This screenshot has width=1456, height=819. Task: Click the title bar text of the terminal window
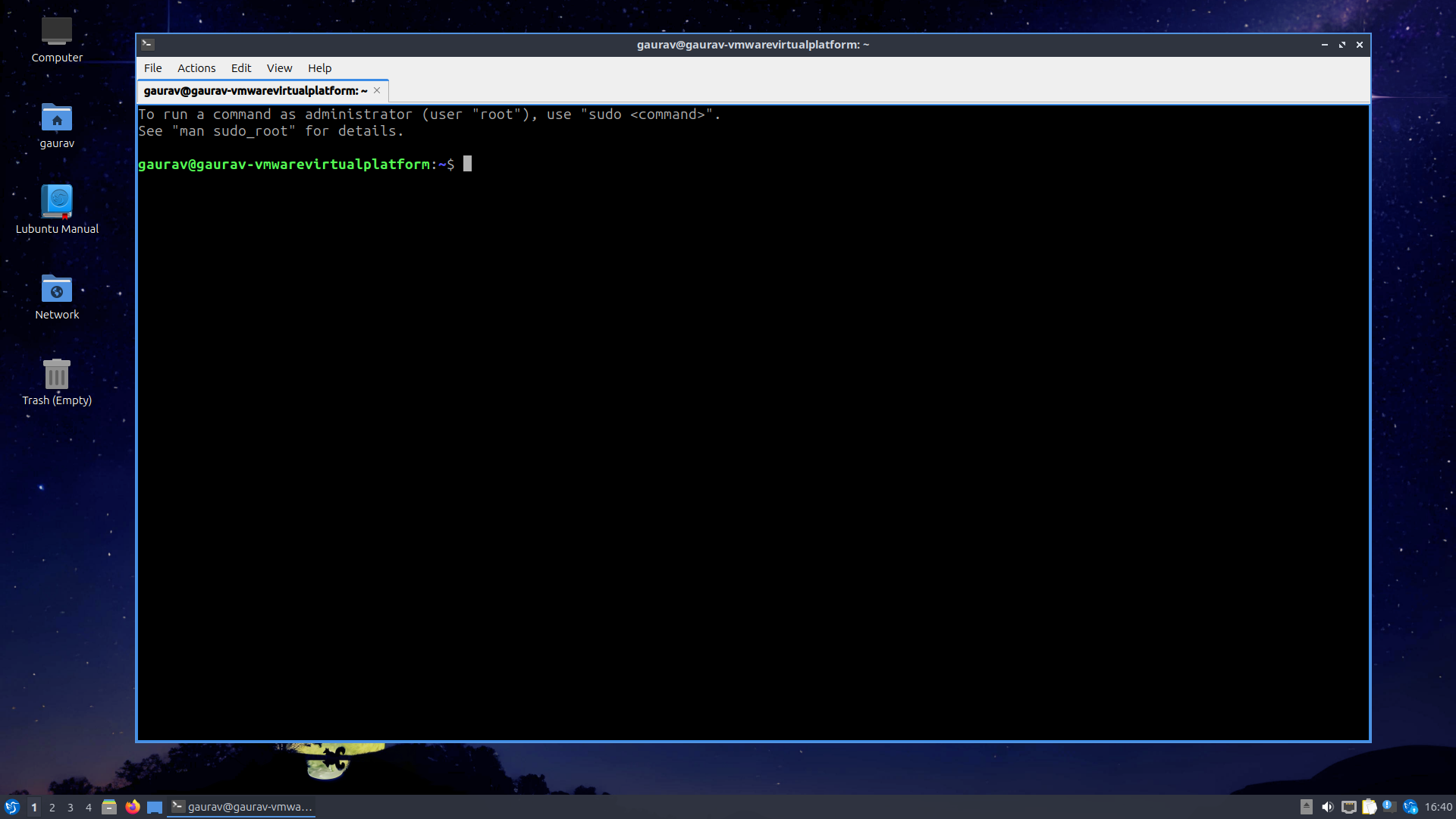pos(753,45)
